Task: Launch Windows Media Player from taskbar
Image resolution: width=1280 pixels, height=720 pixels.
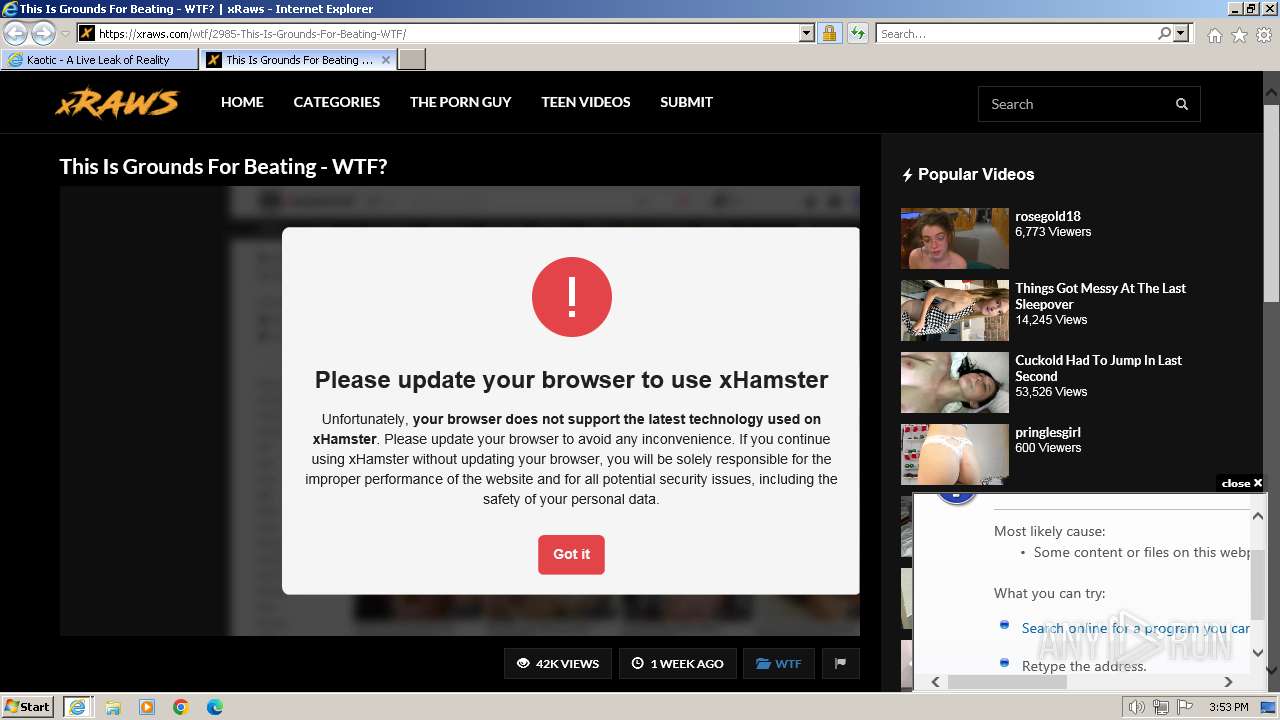Action: coord(147,707)
